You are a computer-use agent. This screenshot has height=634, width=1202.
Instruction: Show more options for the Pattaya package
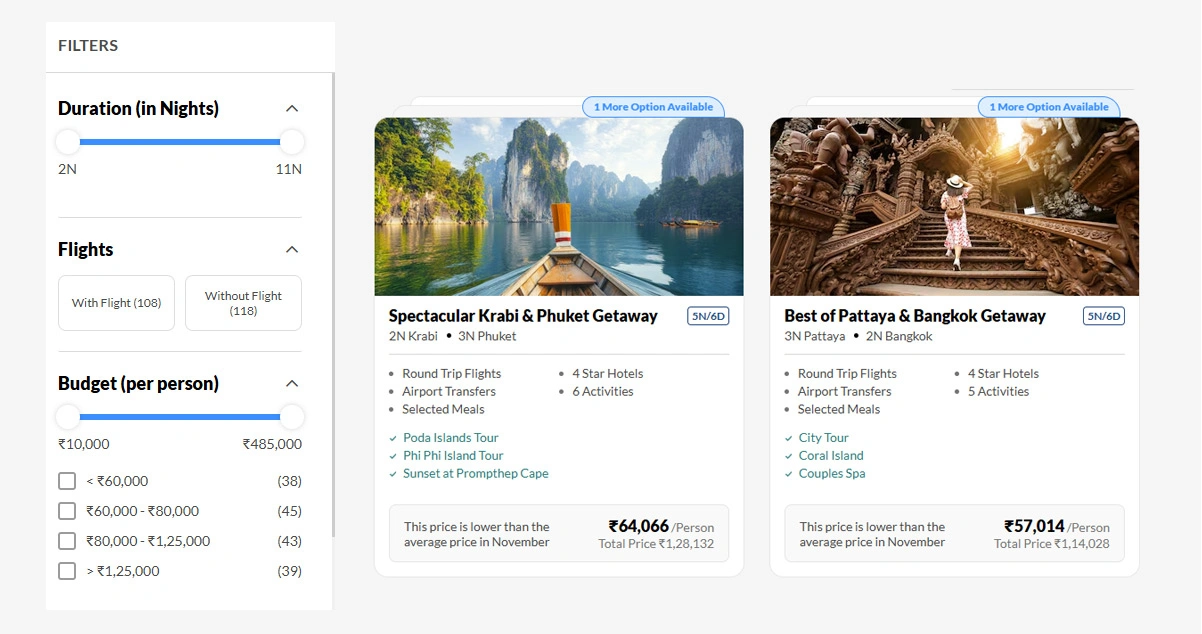tap(1049, 107)
